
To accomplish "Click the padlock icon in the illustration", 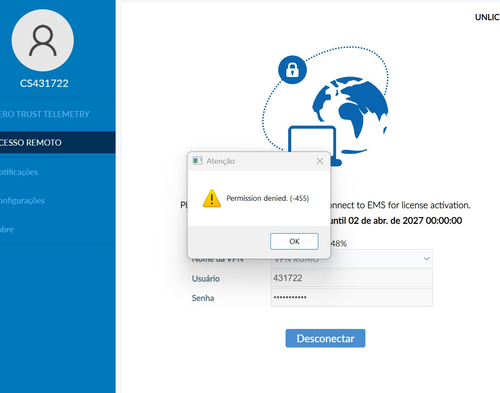I will point(292,70).
